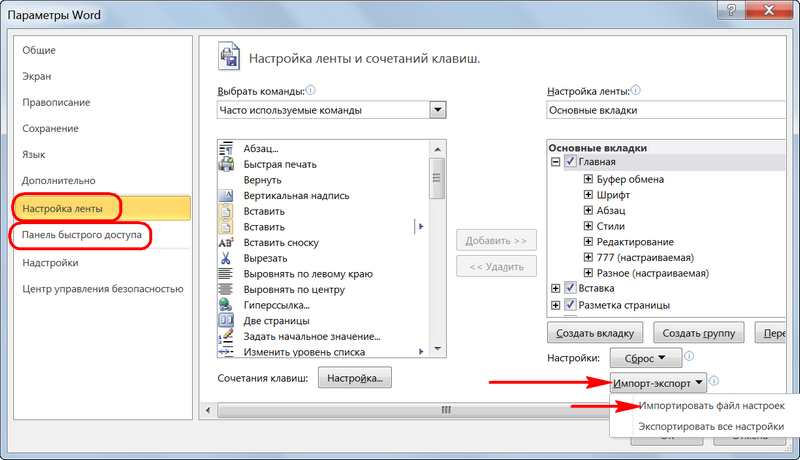The height and width of the screenshot is (460, 800).
Task: Click the Insert Footnote AB icon
Action: tap(226, 243)
